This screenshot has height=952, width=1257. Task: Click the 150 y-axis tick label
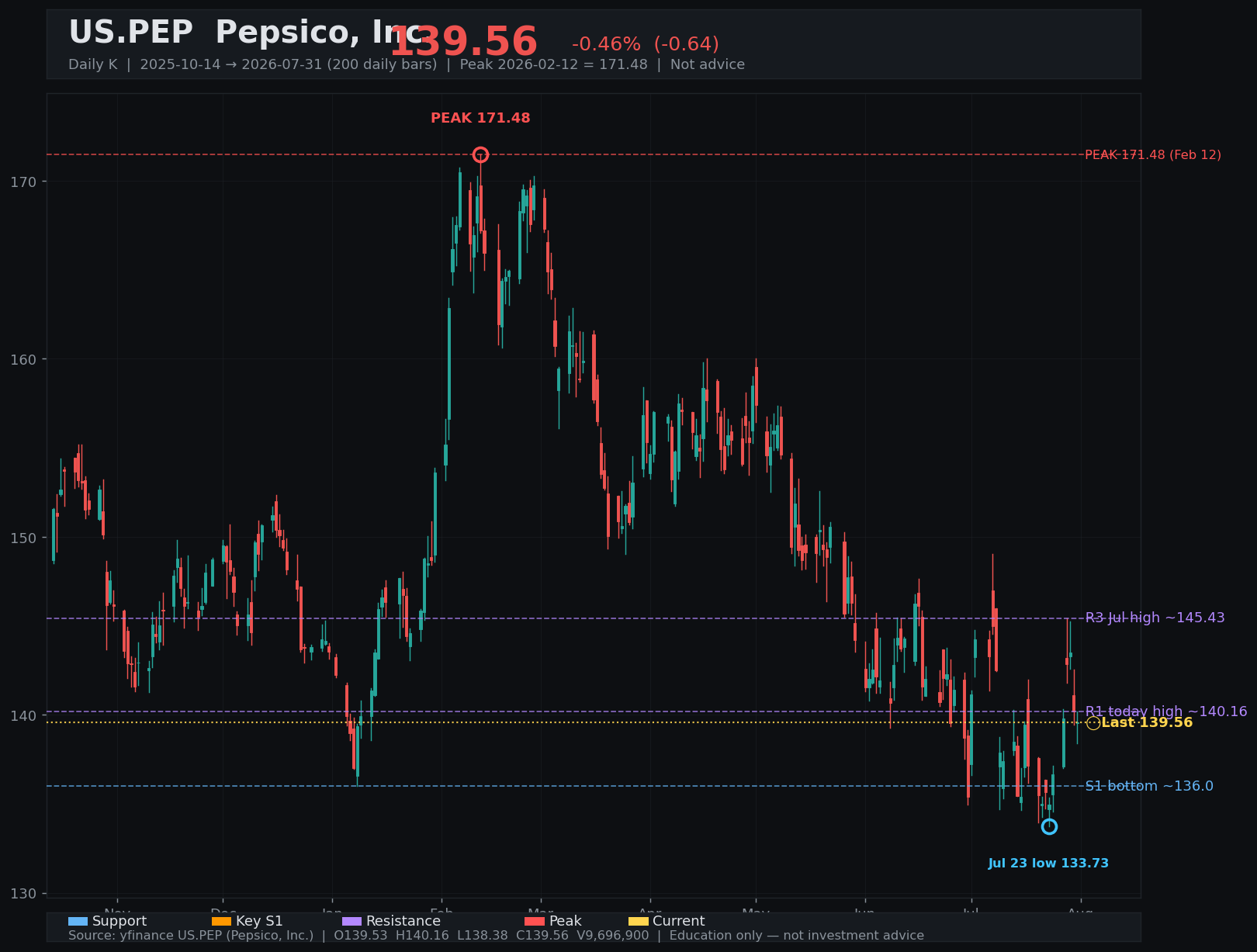coord(23,538)
